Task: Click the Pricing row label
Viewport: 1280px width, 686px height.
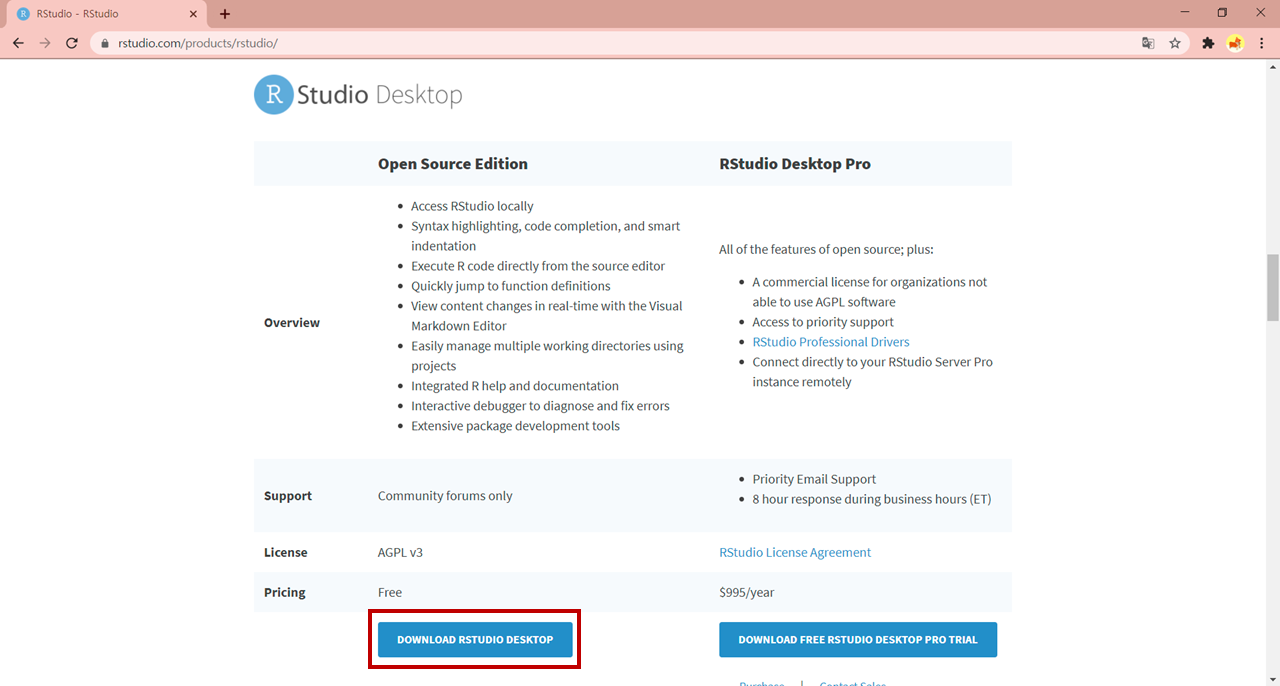Action: point(285,592)
